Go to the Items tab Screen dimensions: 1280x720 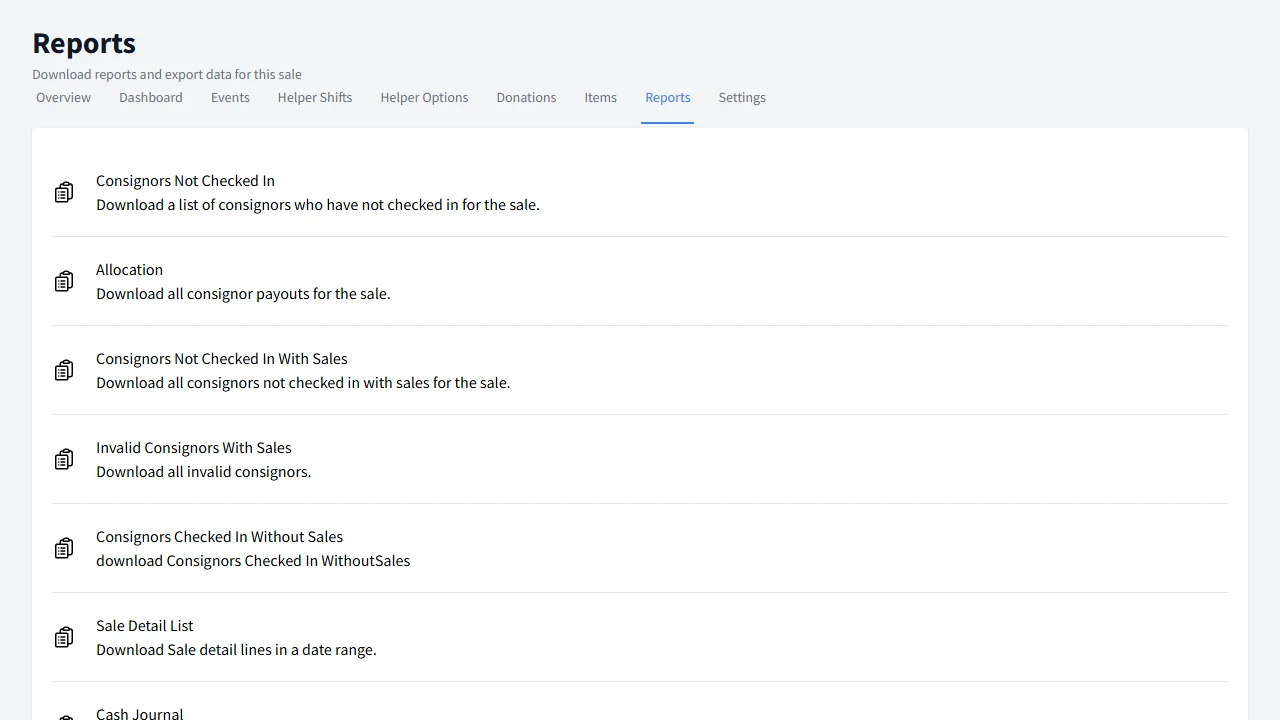click(x=600, y=97)
